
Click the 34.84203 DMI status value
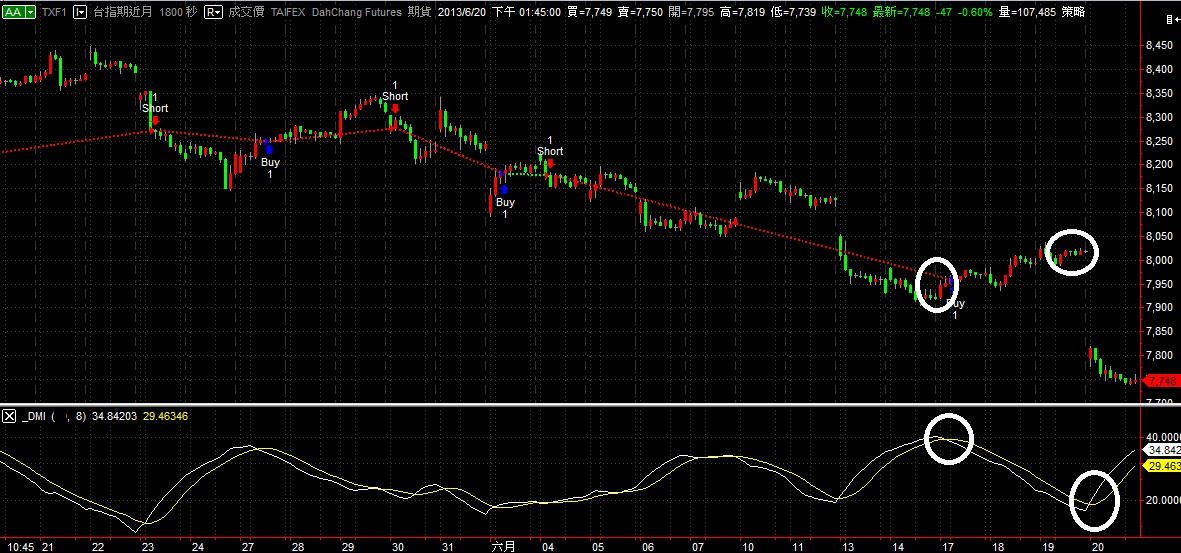[114, 416]
